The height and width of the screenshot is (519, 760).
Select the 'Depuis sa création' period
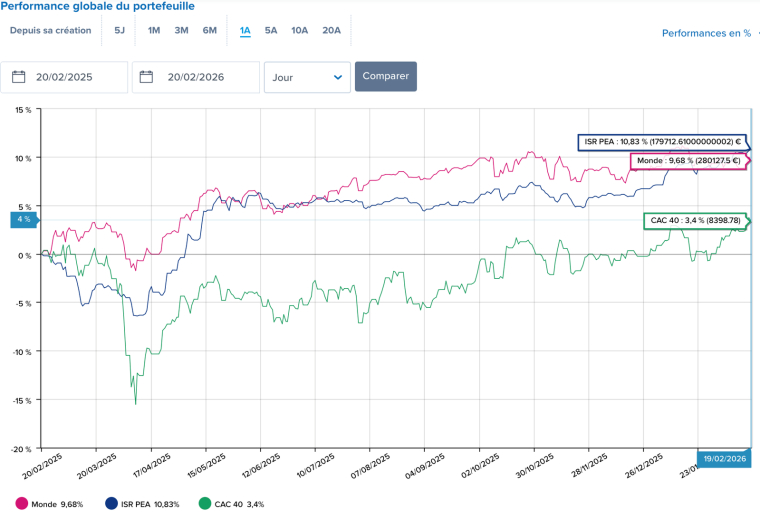click(50, 30)
